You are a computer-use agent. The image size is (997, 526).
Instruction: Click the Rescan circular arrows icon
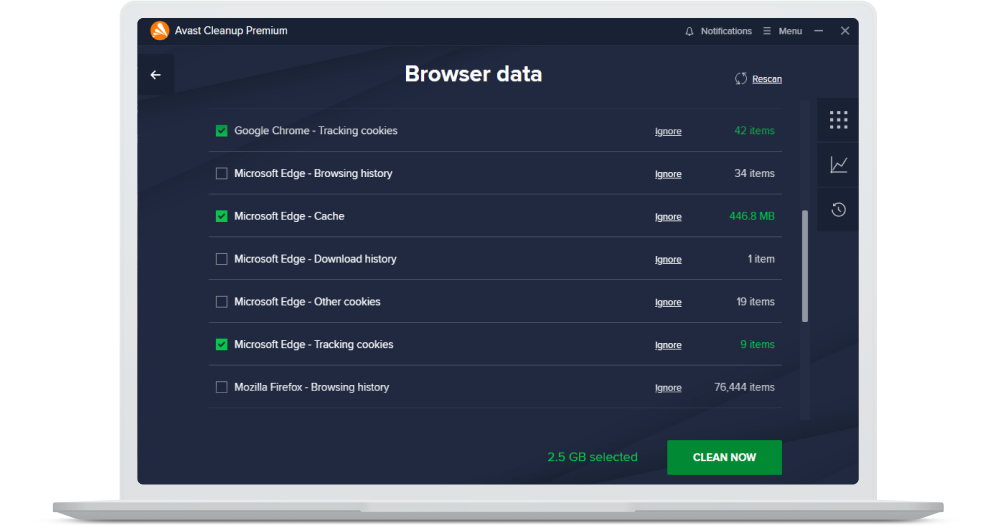pyautogui.click(x=741, y=79)
